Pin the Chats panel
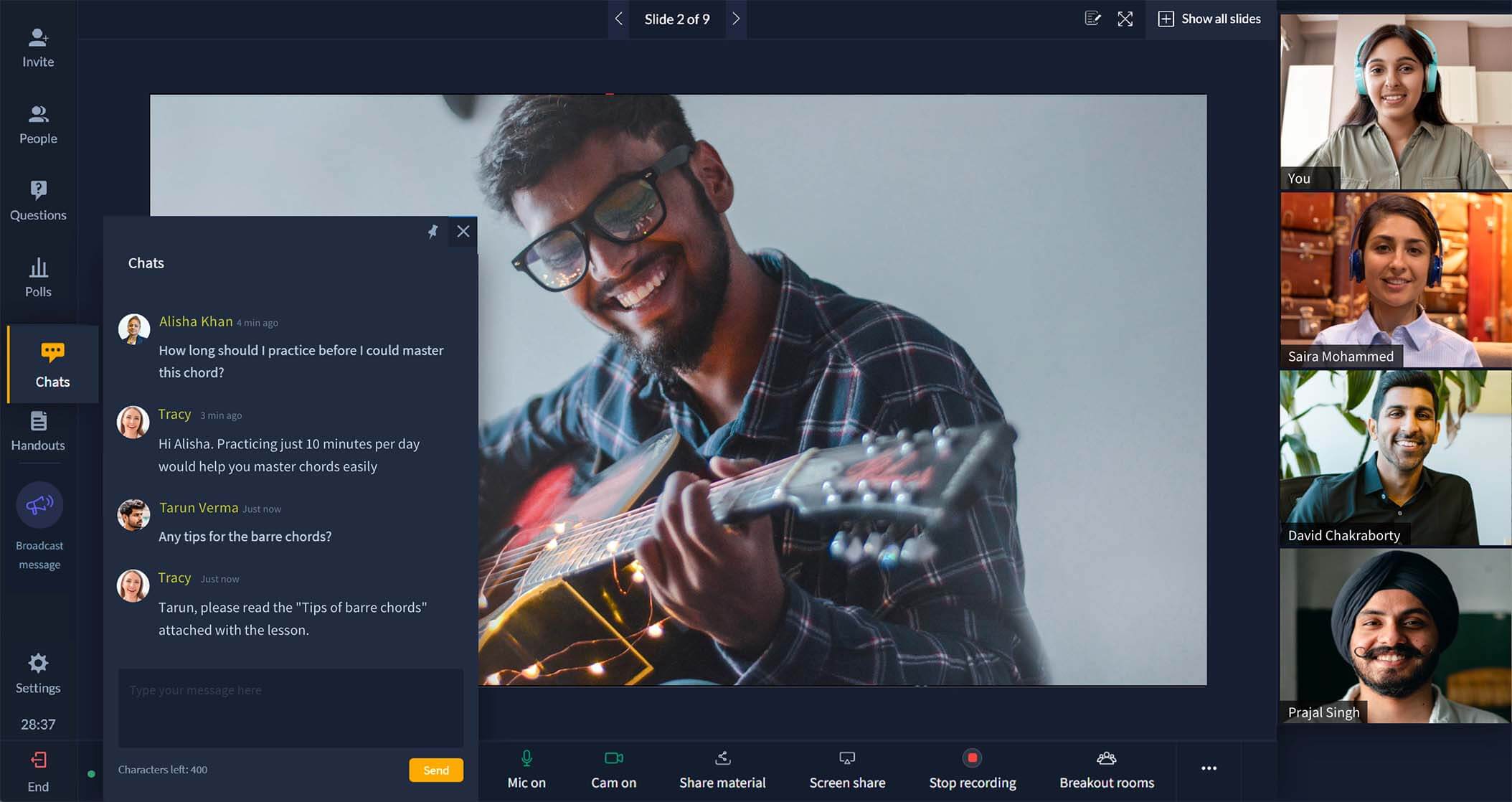This screenshot has height=802, width=1512. pyautogui.click(x=433, y=231)
